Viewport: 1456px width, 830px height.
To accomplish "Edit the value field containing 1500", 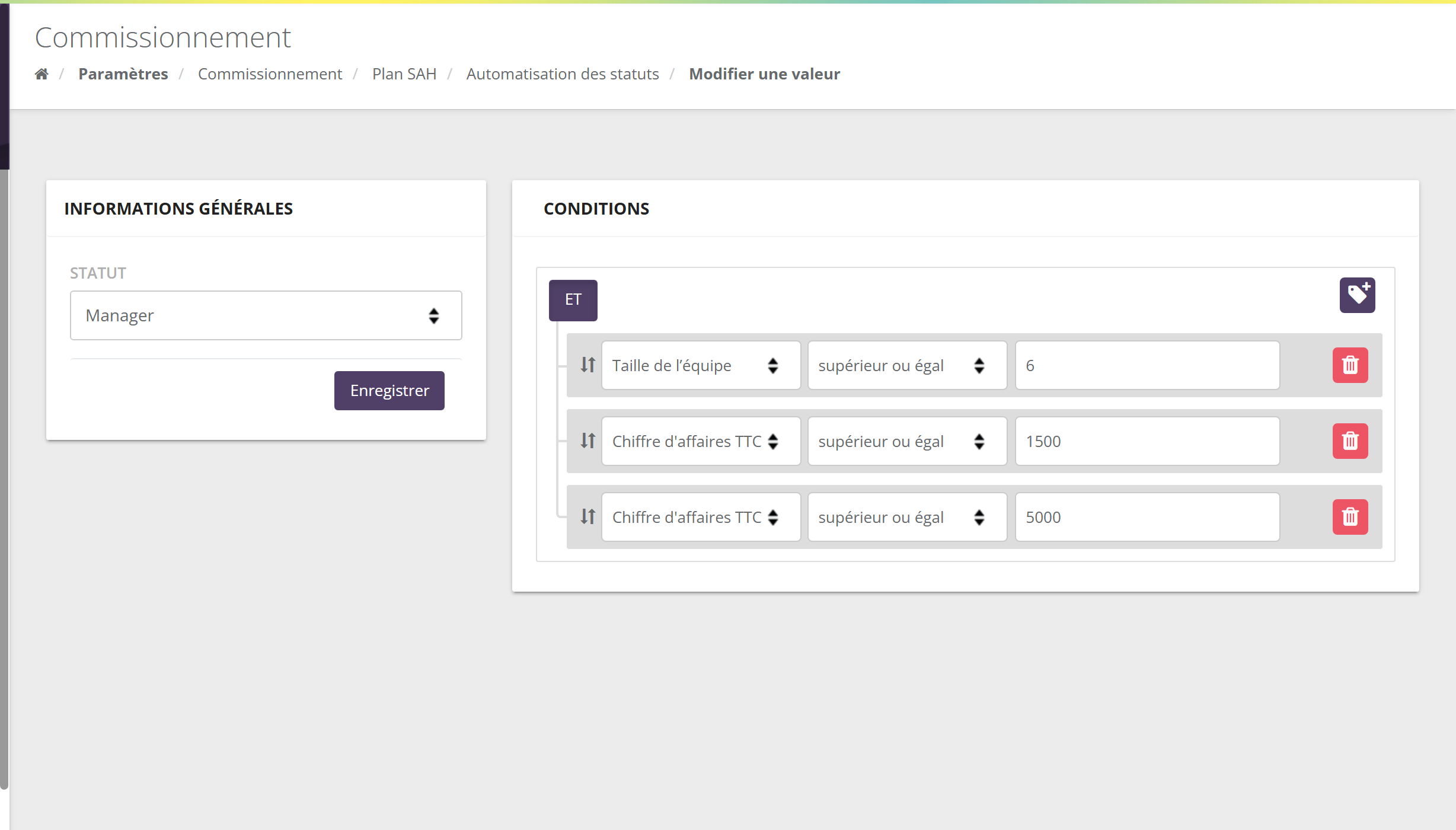I will 1147,441.
